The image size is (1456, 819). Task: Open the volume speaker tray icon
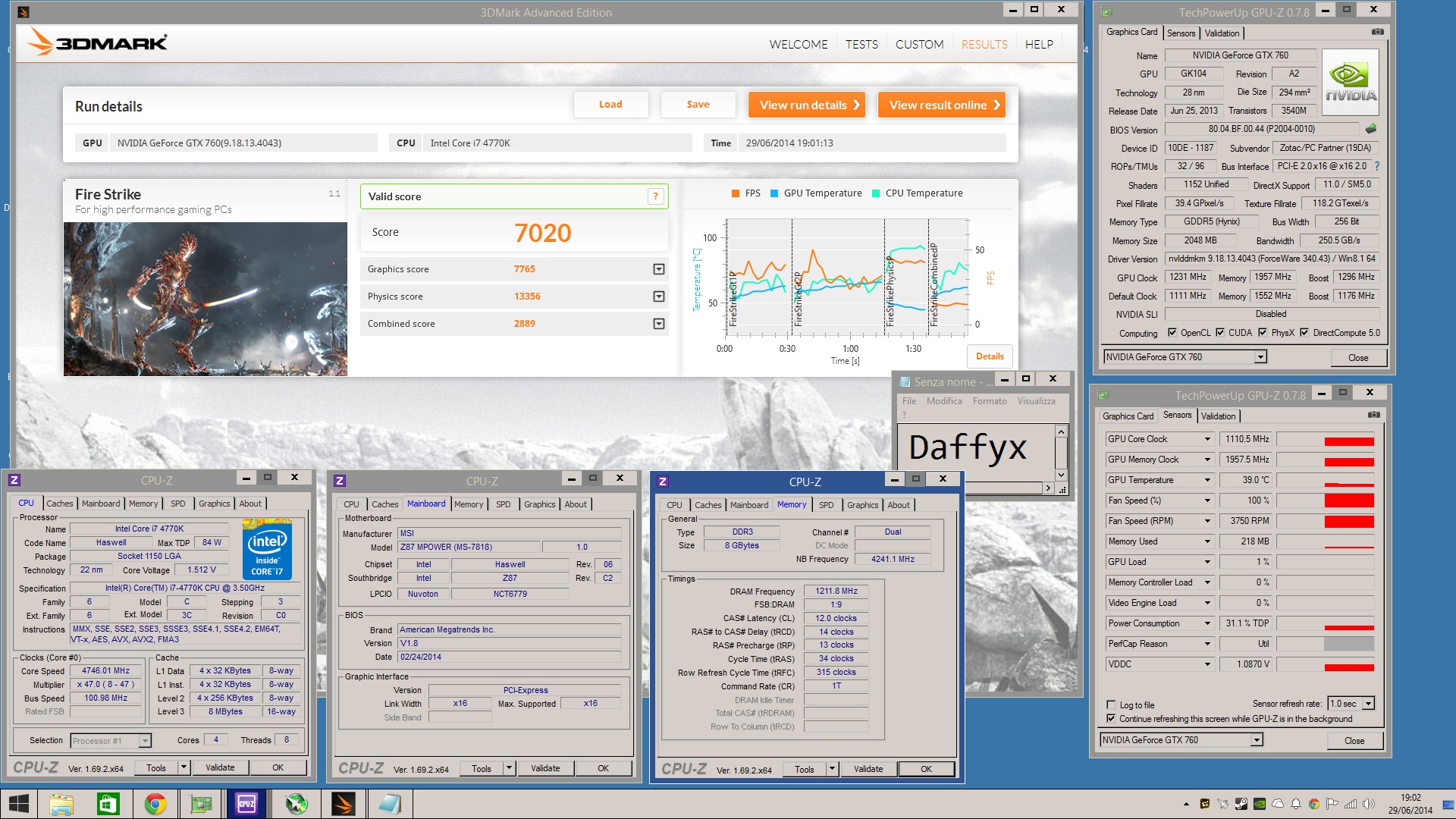tap(1369, 804)
